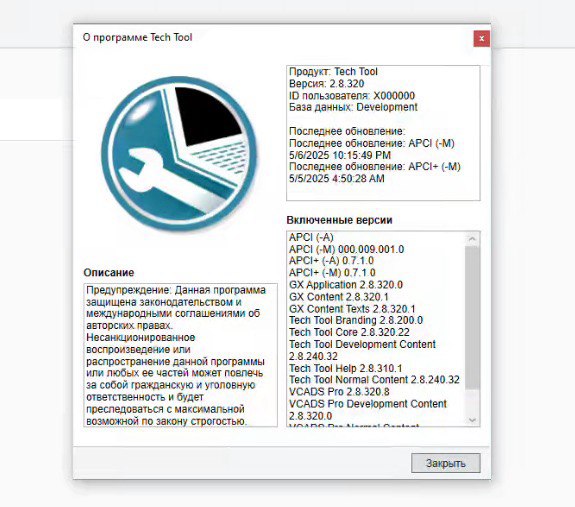Image resolution: width=575 pixels, height=507 pixels.
Task: Click the ID пользователя: X000000 line
Action: [x=352, y=96]
